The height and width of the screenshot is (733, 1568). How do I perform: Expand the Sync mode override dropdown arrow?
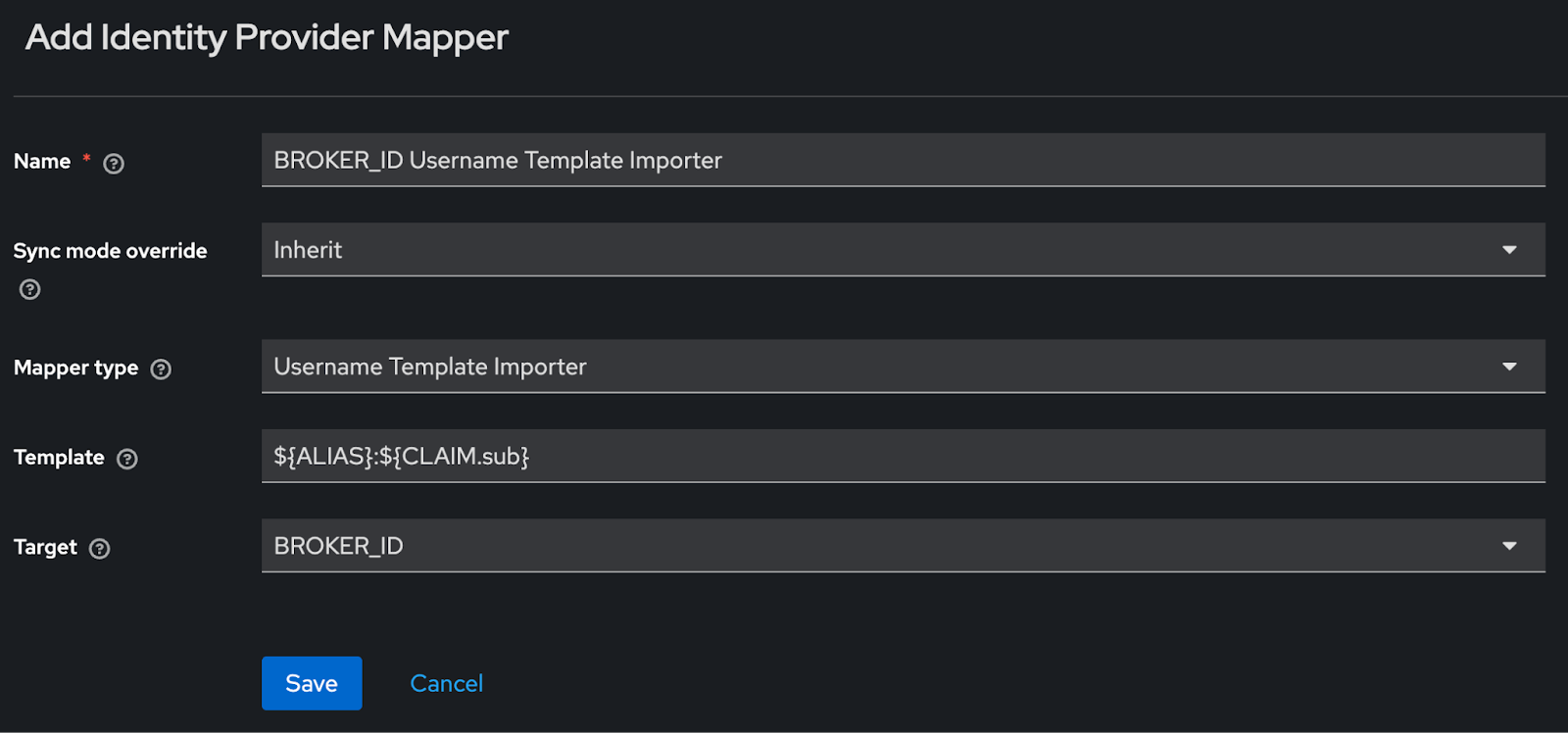(1509, 250)
